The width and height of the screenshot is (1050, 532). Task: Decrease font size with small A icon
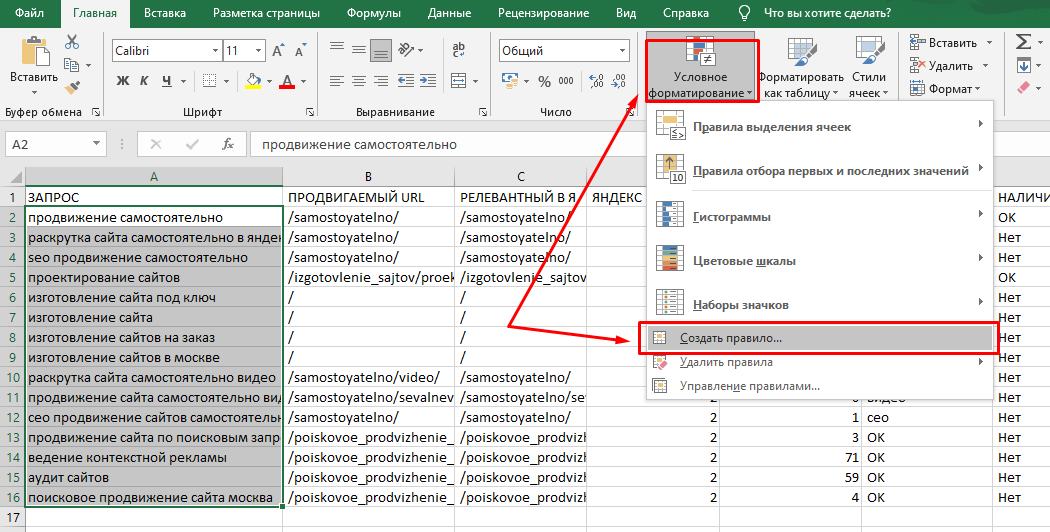[301, 51]
